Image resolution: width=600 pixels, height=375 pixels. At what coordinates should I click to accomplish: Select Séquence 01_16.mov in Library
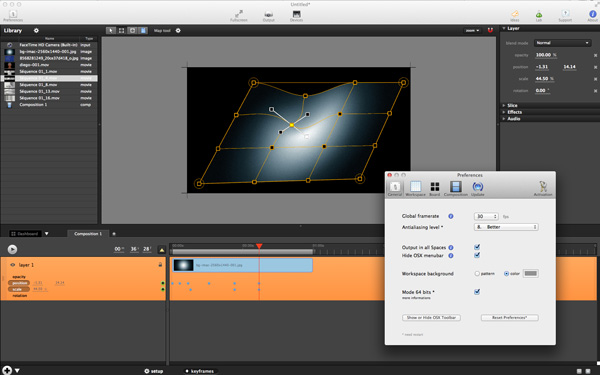click(49, 98)
